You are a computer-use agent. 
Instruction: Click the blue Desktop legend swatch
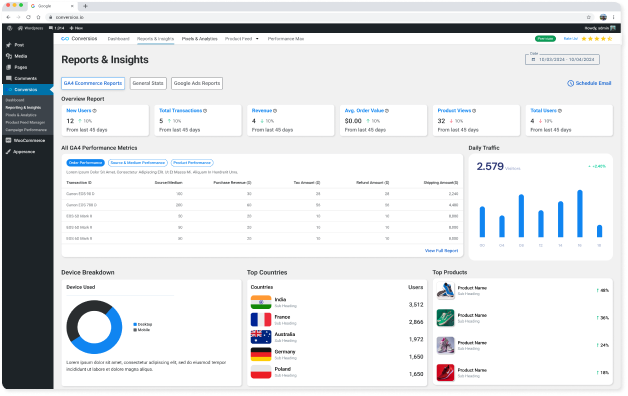tap(135, 324)
